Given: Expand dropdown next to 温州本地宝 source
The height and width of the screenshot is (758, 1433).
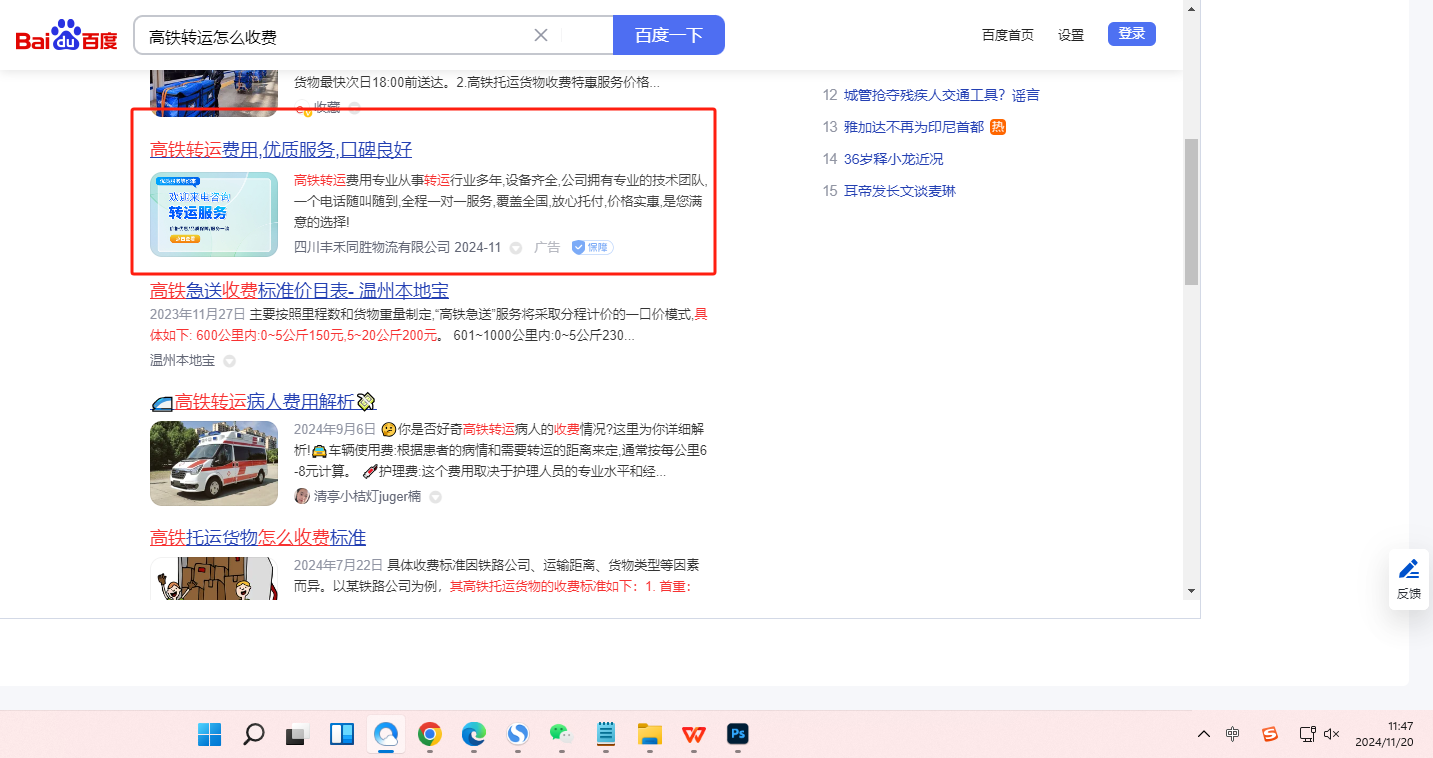Looking at the screenshot, I should click(229, 361).
